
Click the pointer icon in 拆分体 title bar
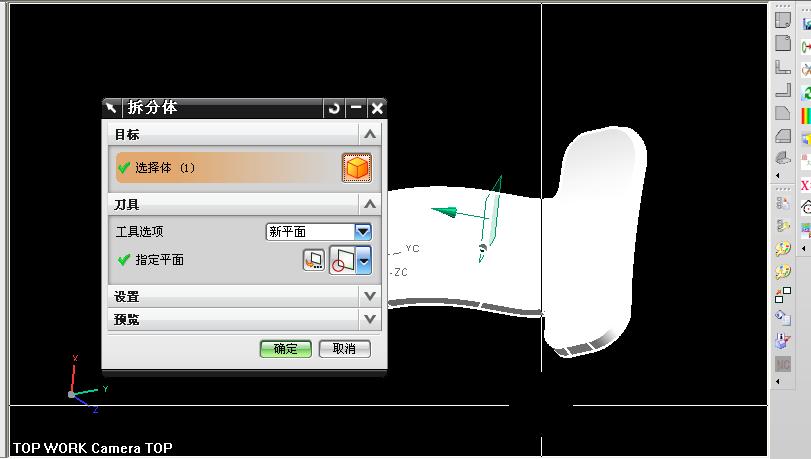point(111,108)
